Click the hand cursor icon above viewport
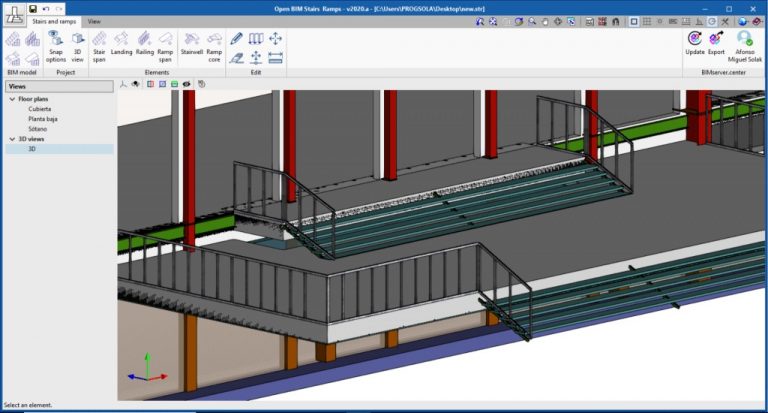The width and height of the screenshot is (768, 413). point(201,84)
